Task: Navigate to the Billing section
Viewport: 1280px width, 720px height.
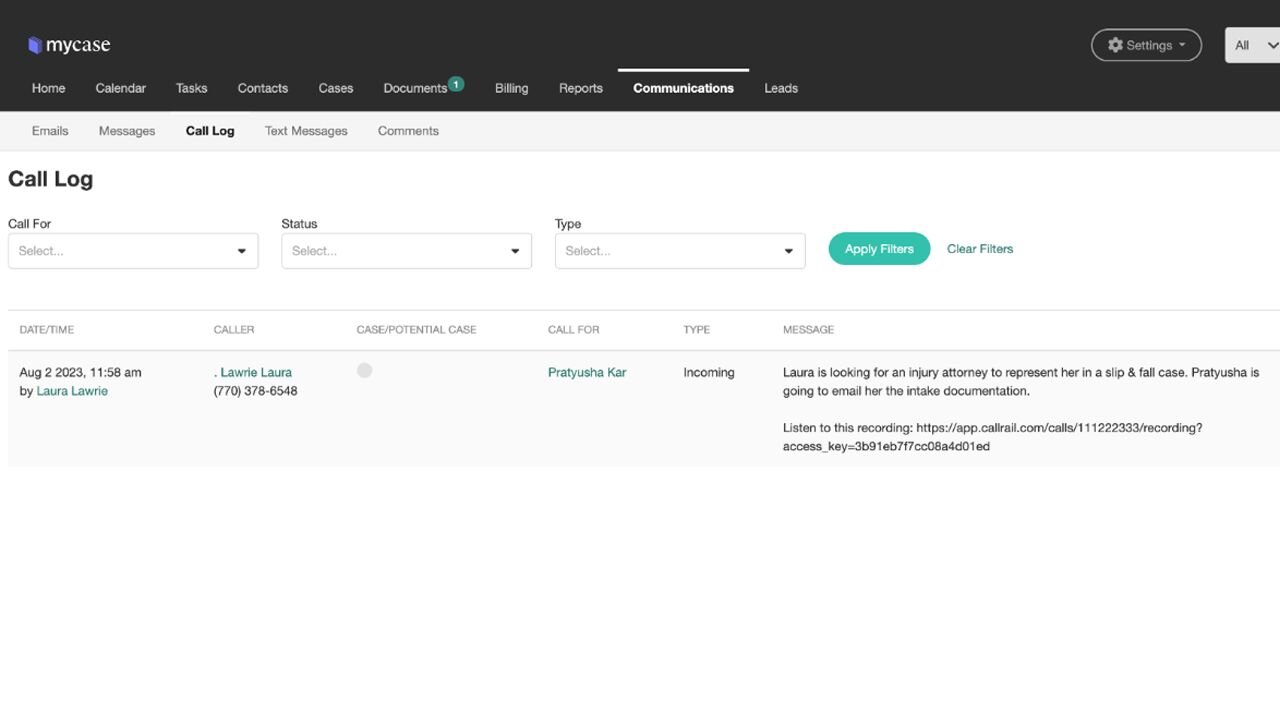Action: 511,88
